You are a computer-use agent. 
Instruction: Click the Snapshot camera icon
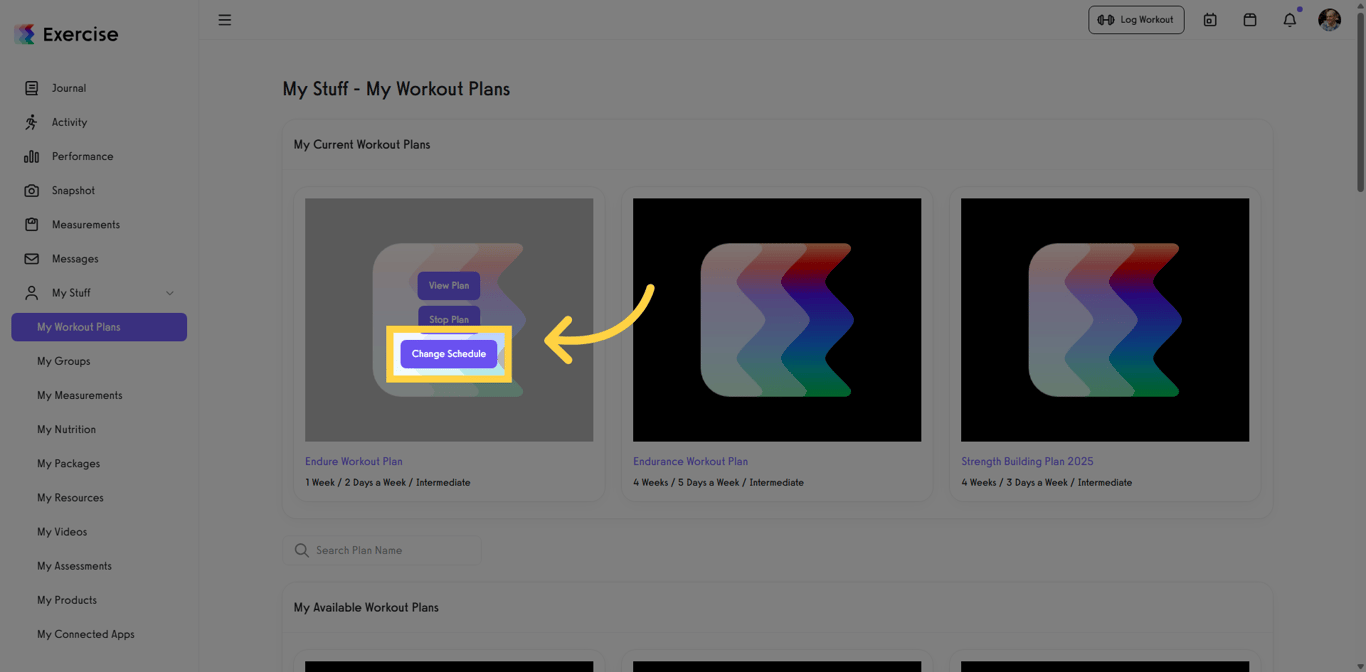point(31,190)
